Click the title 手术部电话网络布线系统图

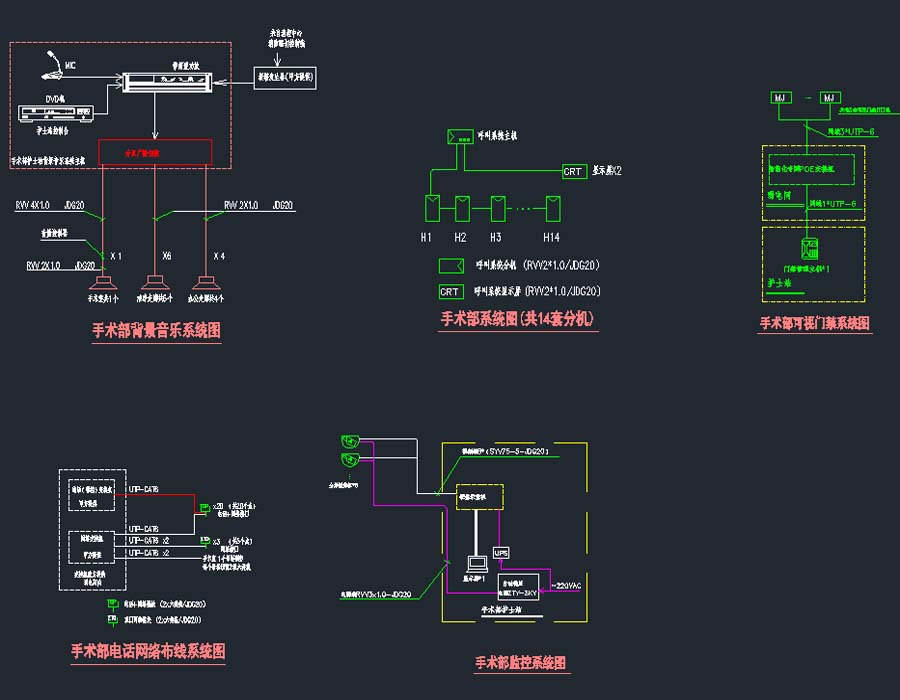pyautogui.click(x=148, y=651)
